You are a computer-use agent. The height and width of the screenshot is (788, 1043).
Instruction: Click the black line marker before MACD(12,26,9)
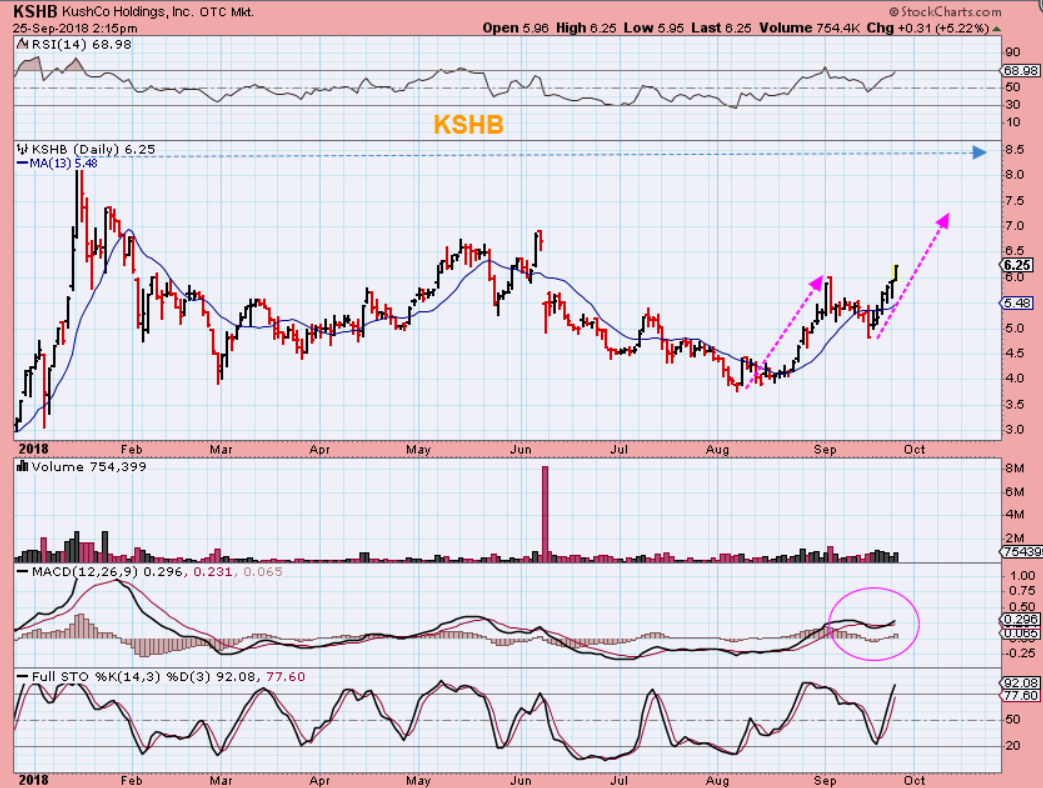(23, 572)
